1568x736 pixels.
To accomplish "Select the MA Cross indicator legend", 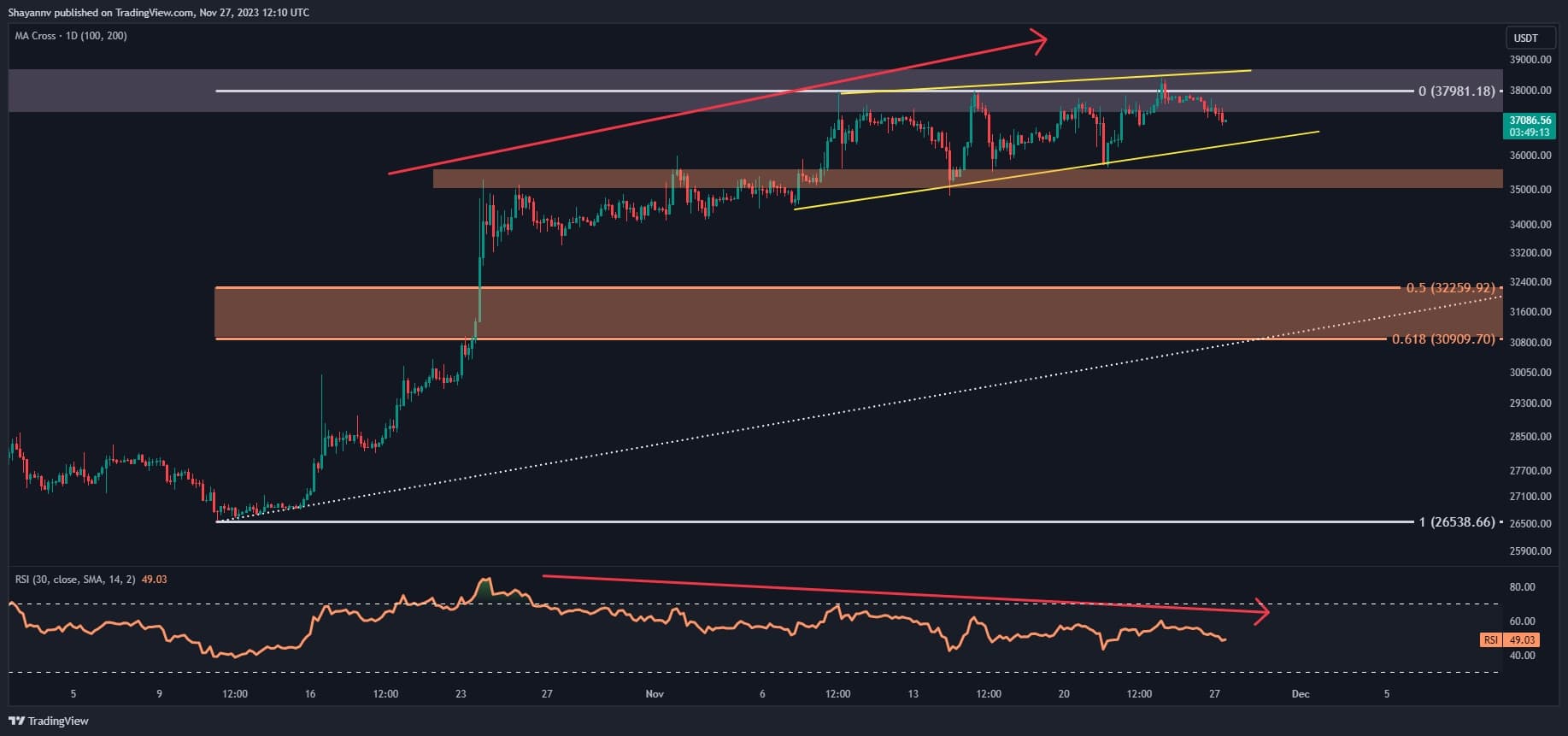I will [71, 36].
